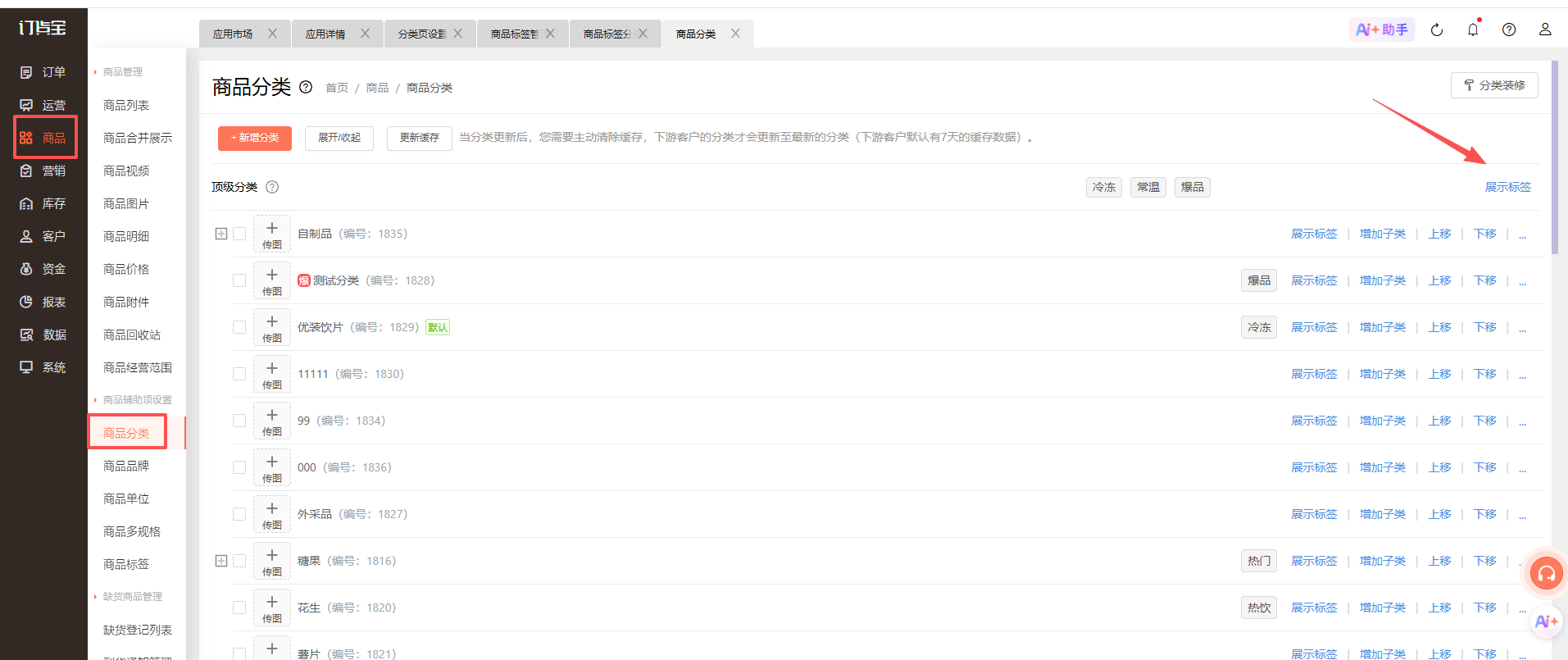1568x660 pixels.
Task: Click the orange customer service headset icon
Action: pos(1547,573)
